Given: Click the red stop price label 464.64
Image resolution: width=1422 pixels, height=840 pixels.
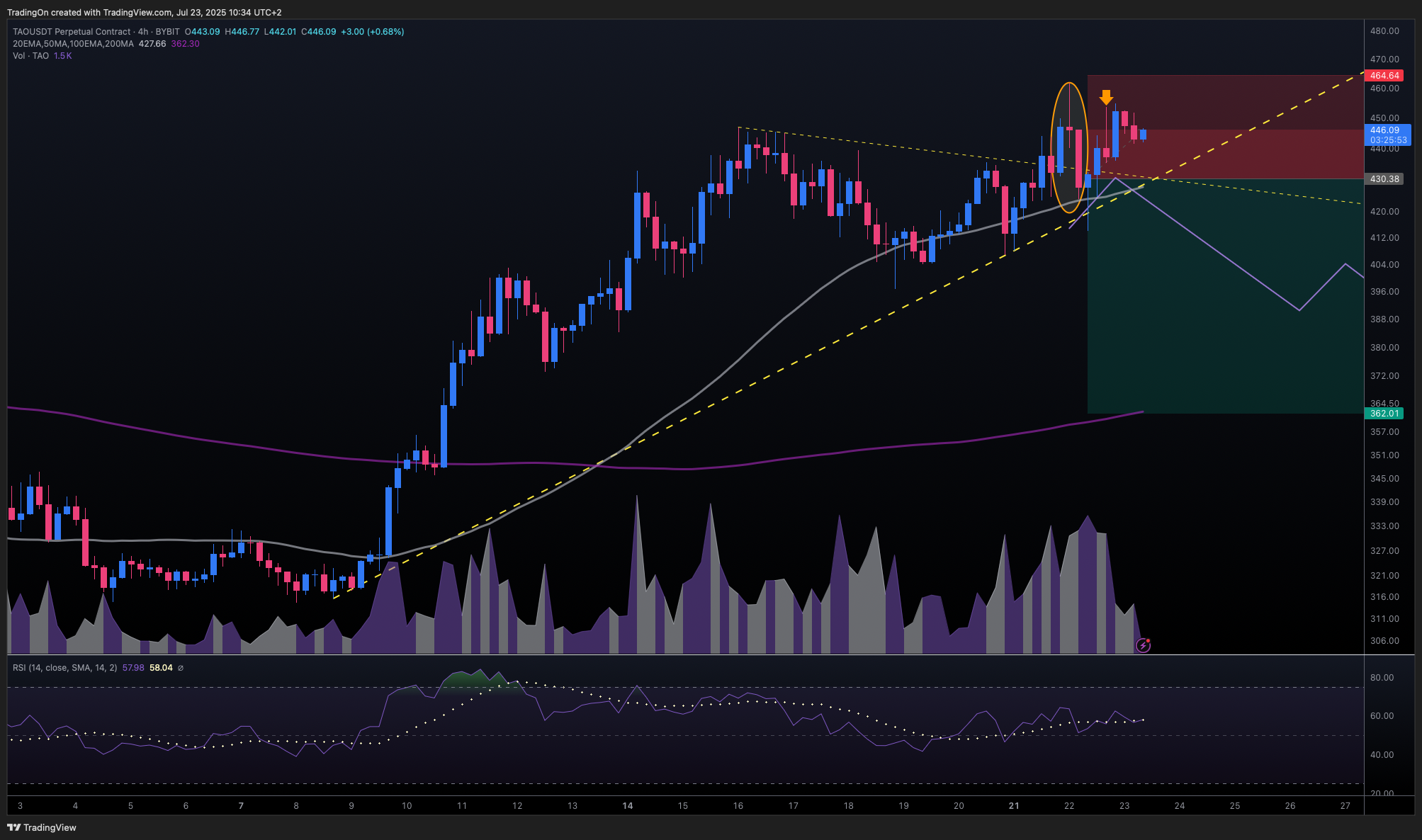Looking at the screenshot, I should (1384, 75).
